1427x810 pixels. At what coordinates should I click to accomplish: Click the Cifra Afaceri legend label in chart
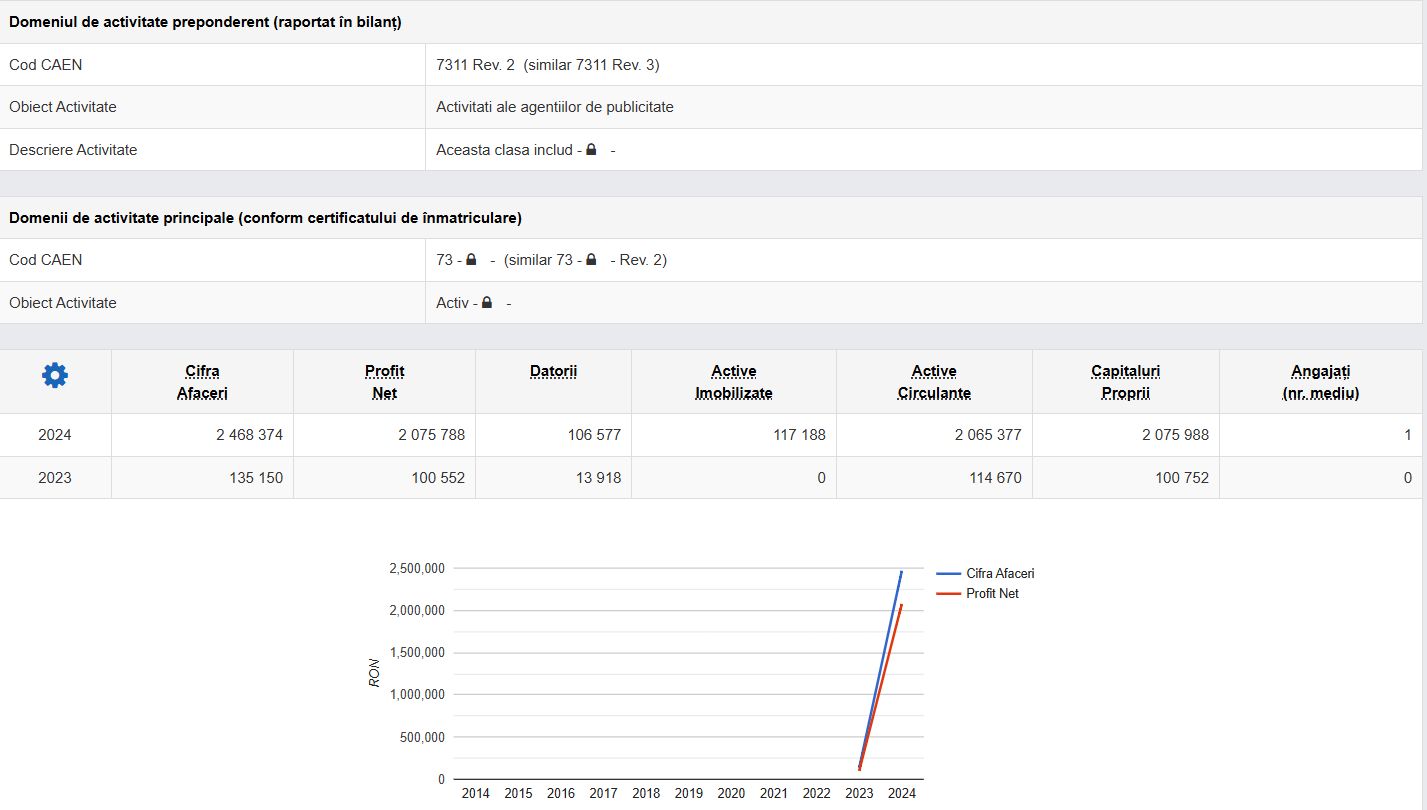pyautogui.click(x=1000, y=574)
